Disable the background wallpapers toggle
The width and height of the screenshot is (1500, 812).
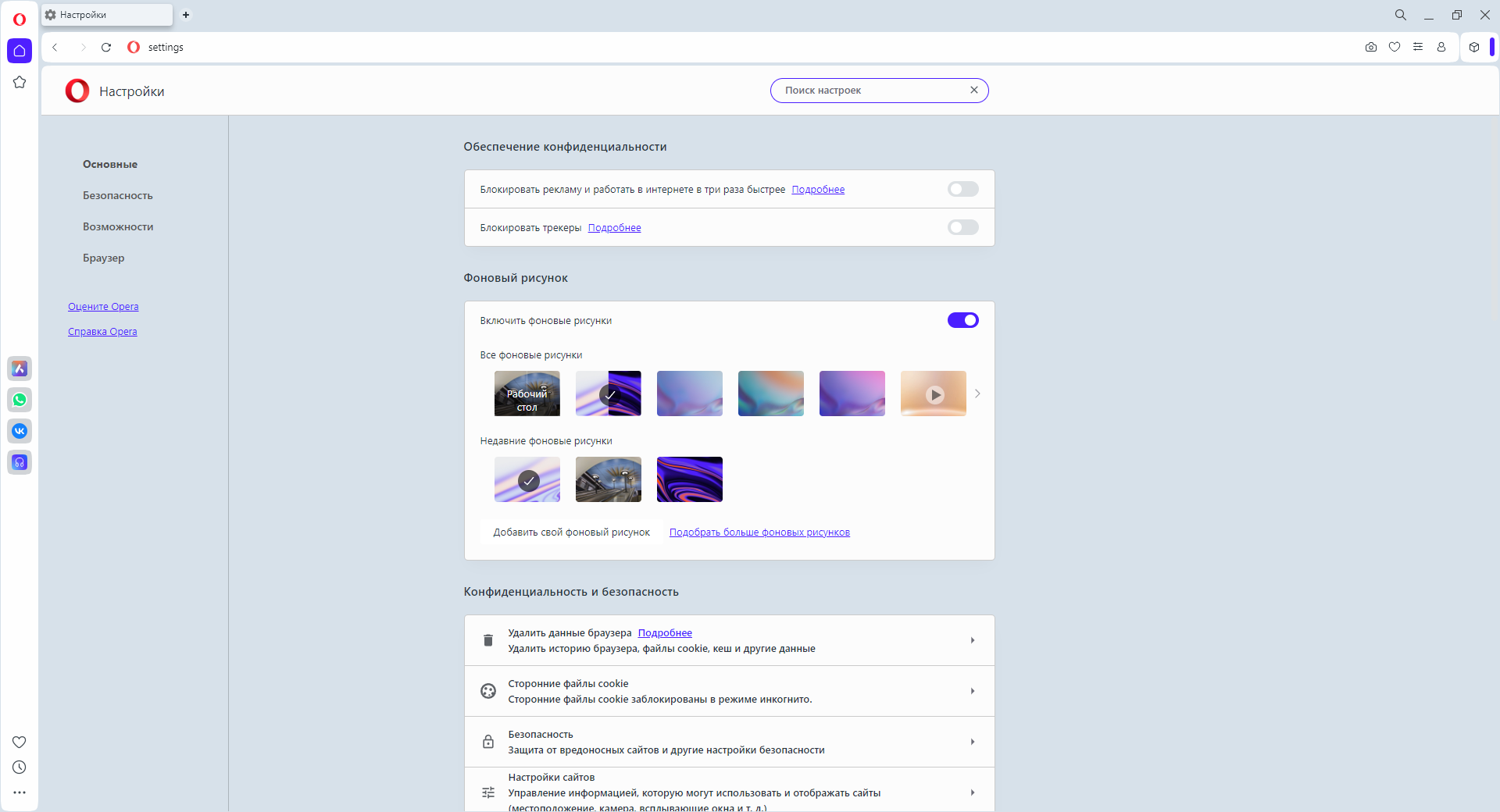(x=962, y=320)
